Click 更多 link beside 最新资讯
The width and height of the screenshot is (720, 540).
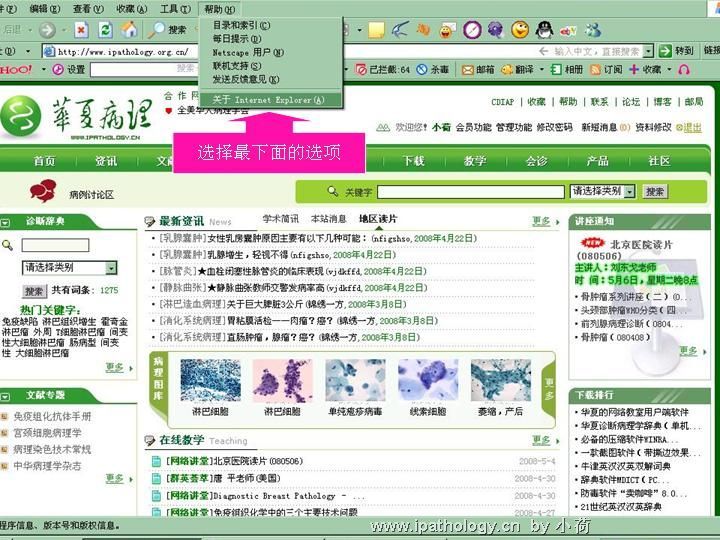click(x=541, y=221)
